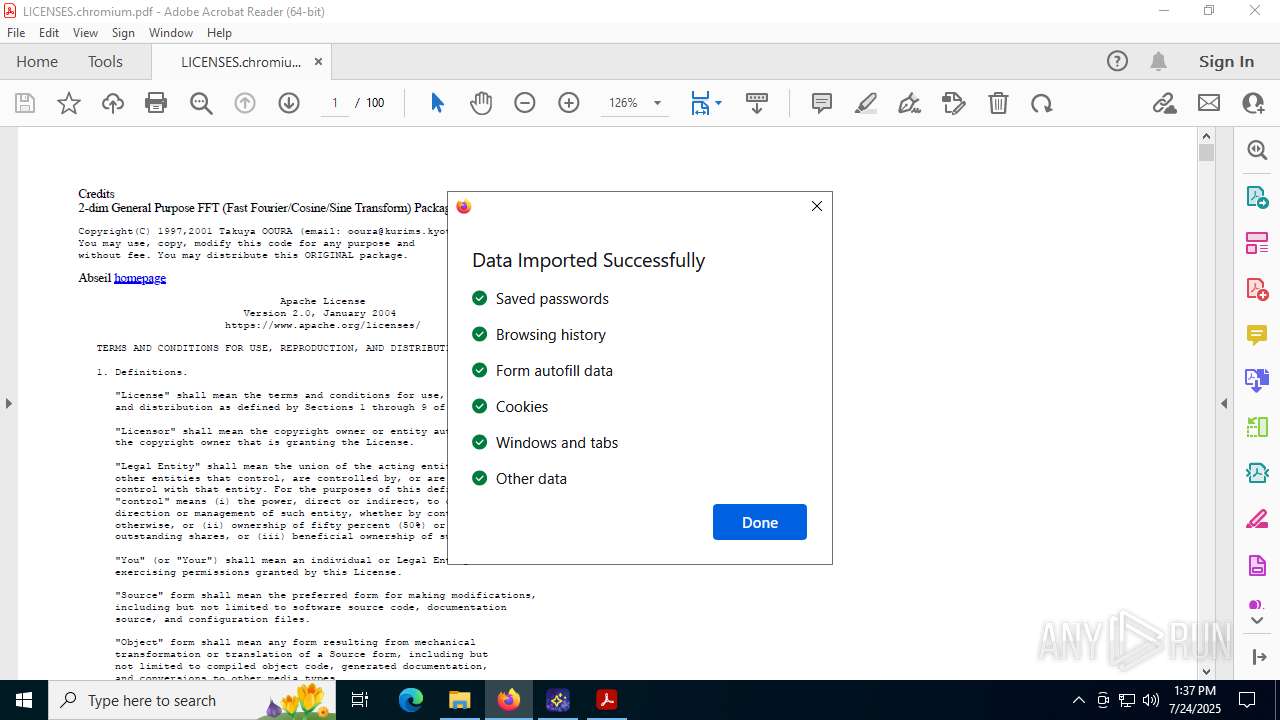Open the Find text magnifier
The width and height of the screenshot is (1280, 720).
pyautogui.click(x=201, y=103)
